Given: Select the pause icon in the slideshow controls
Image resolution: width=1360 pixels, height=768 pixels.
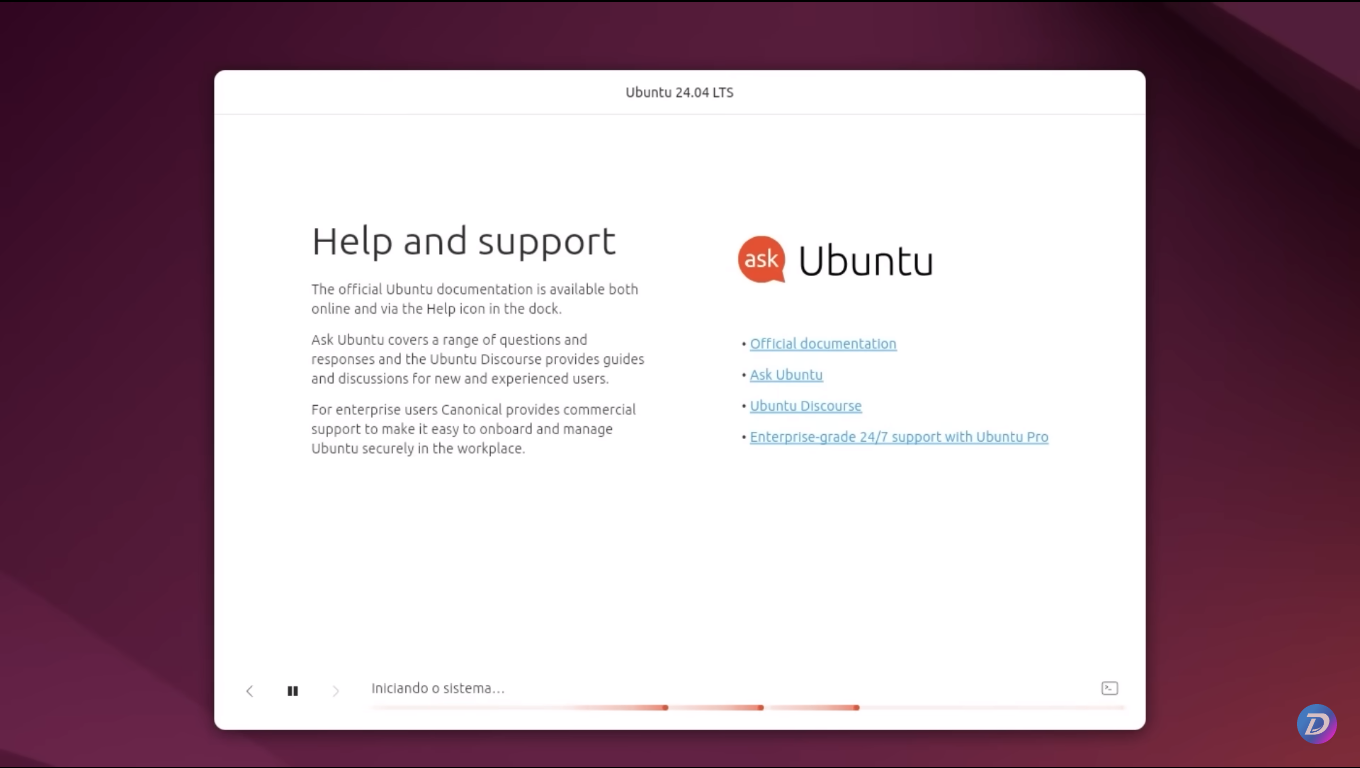Looking at the screenshot, I should [x=293, y=690].
